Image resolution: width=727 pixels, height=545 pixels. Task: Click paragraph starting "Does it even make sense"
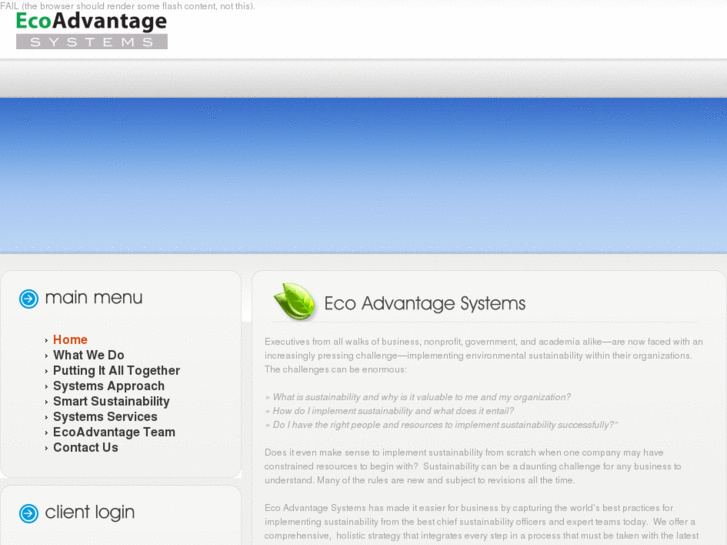(473, 466)
